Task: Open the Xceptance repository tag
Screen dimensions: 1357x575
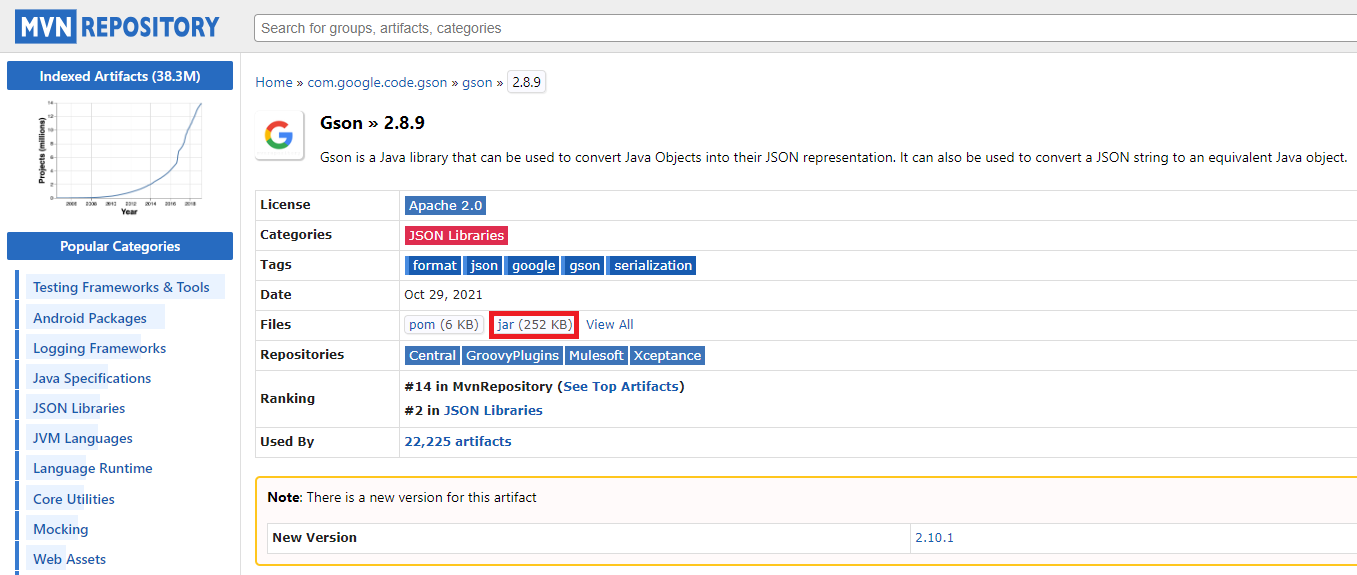Action: point(668,355)
